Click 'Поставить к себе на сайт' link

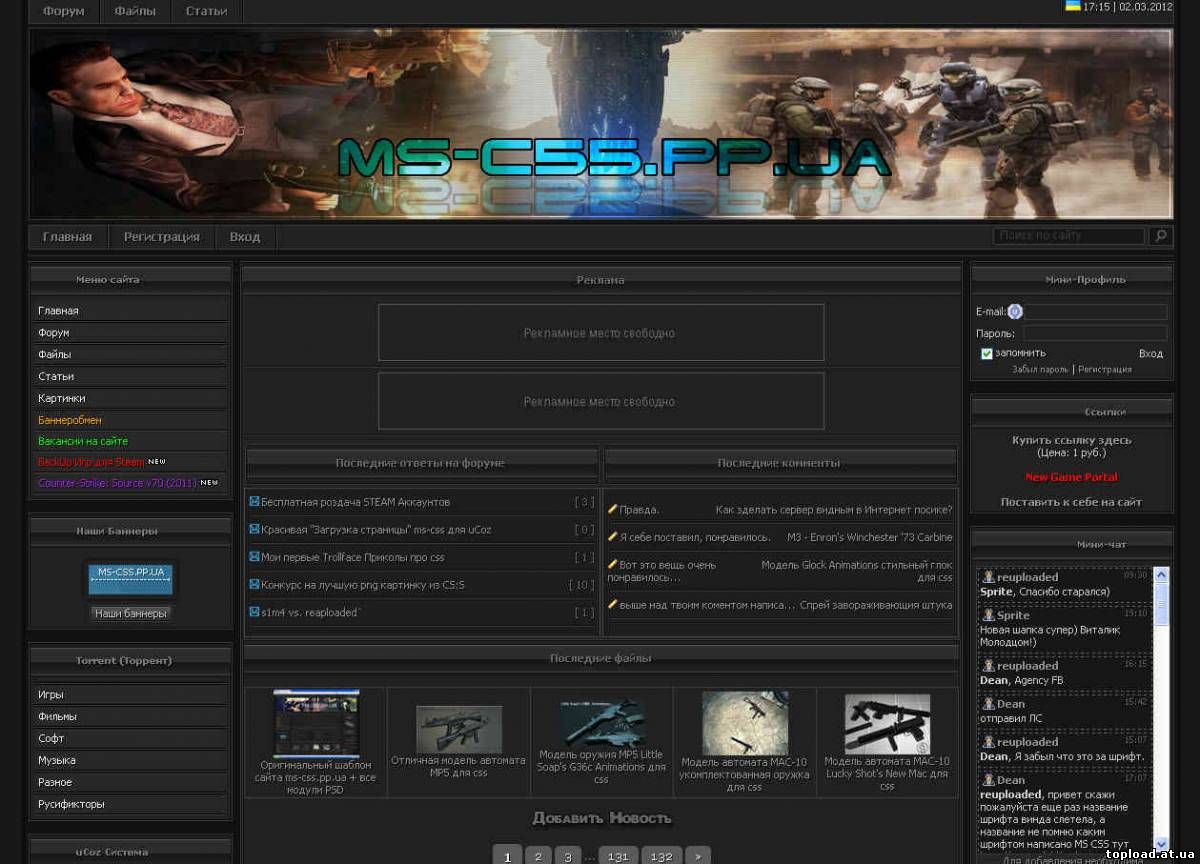click(x=1071, y=502)
